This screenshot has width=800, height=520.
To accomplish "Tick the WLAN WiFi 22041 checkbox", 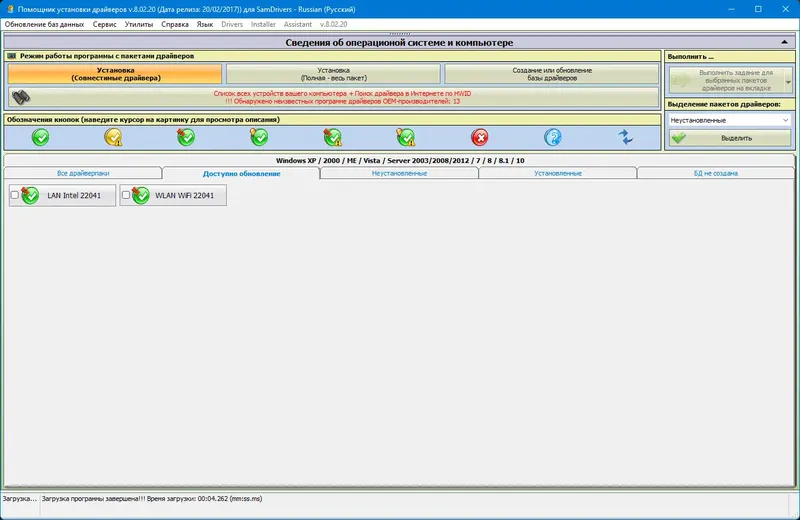I will point(126,195).
